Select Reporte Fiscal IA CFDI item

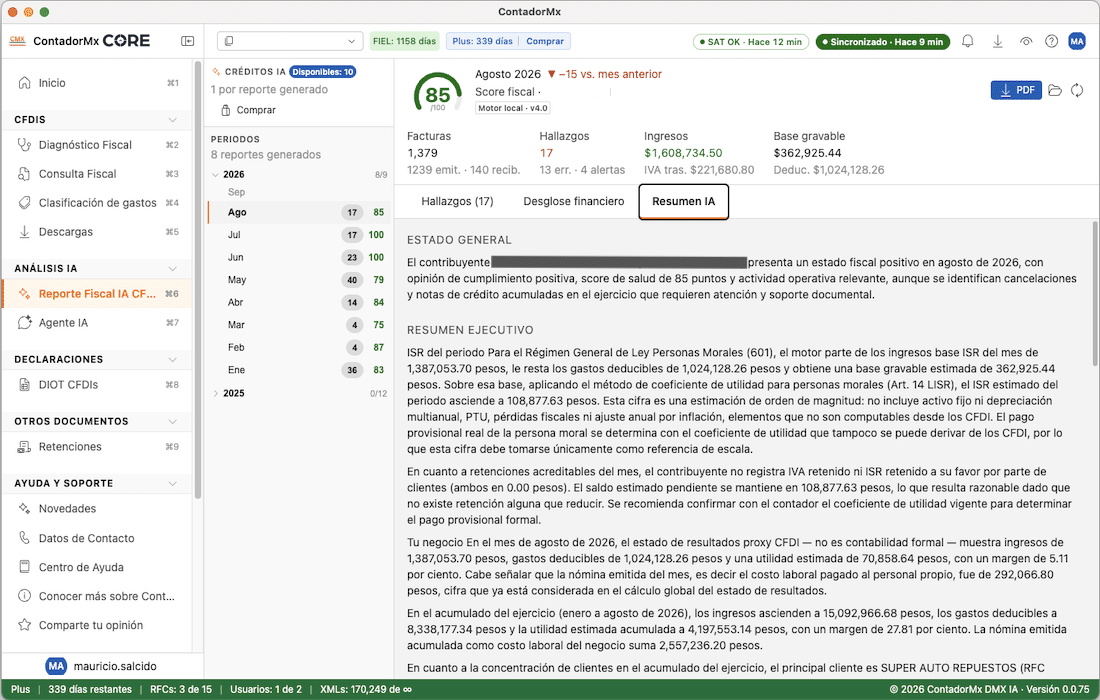click(x=97, y=294)
